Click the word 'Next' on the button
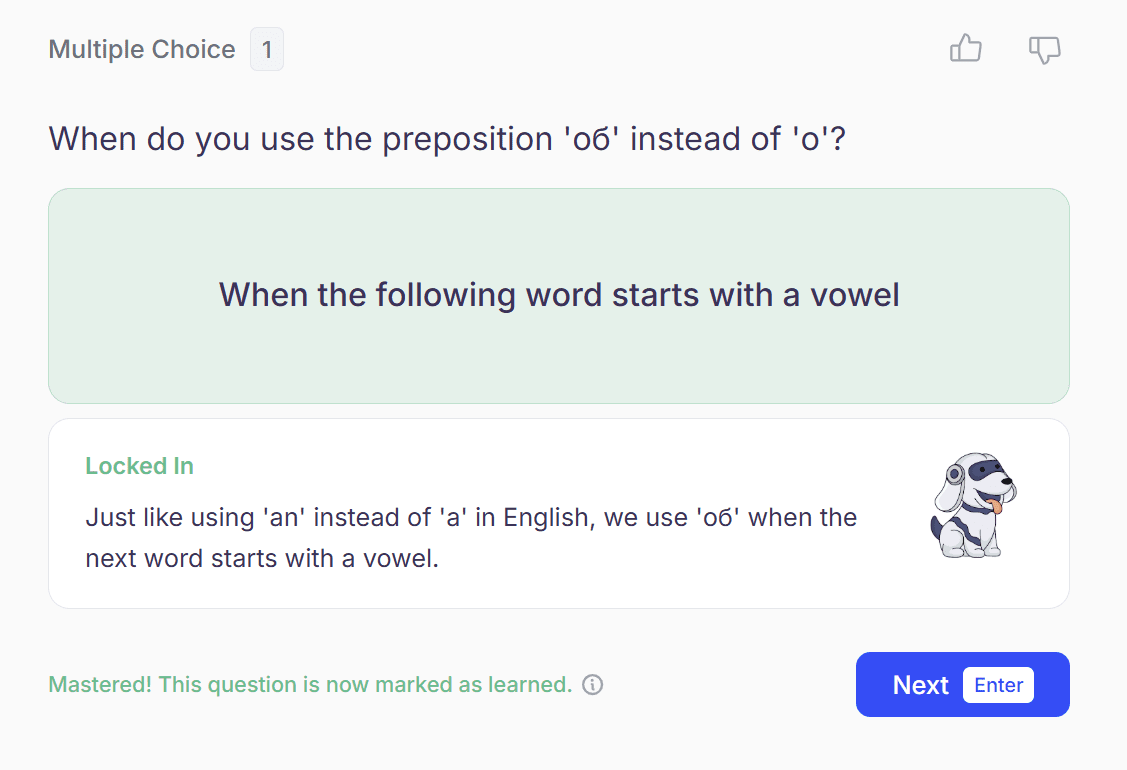Image resolution: width=1127 pixels, height=770 pixels. click(920, 685)
